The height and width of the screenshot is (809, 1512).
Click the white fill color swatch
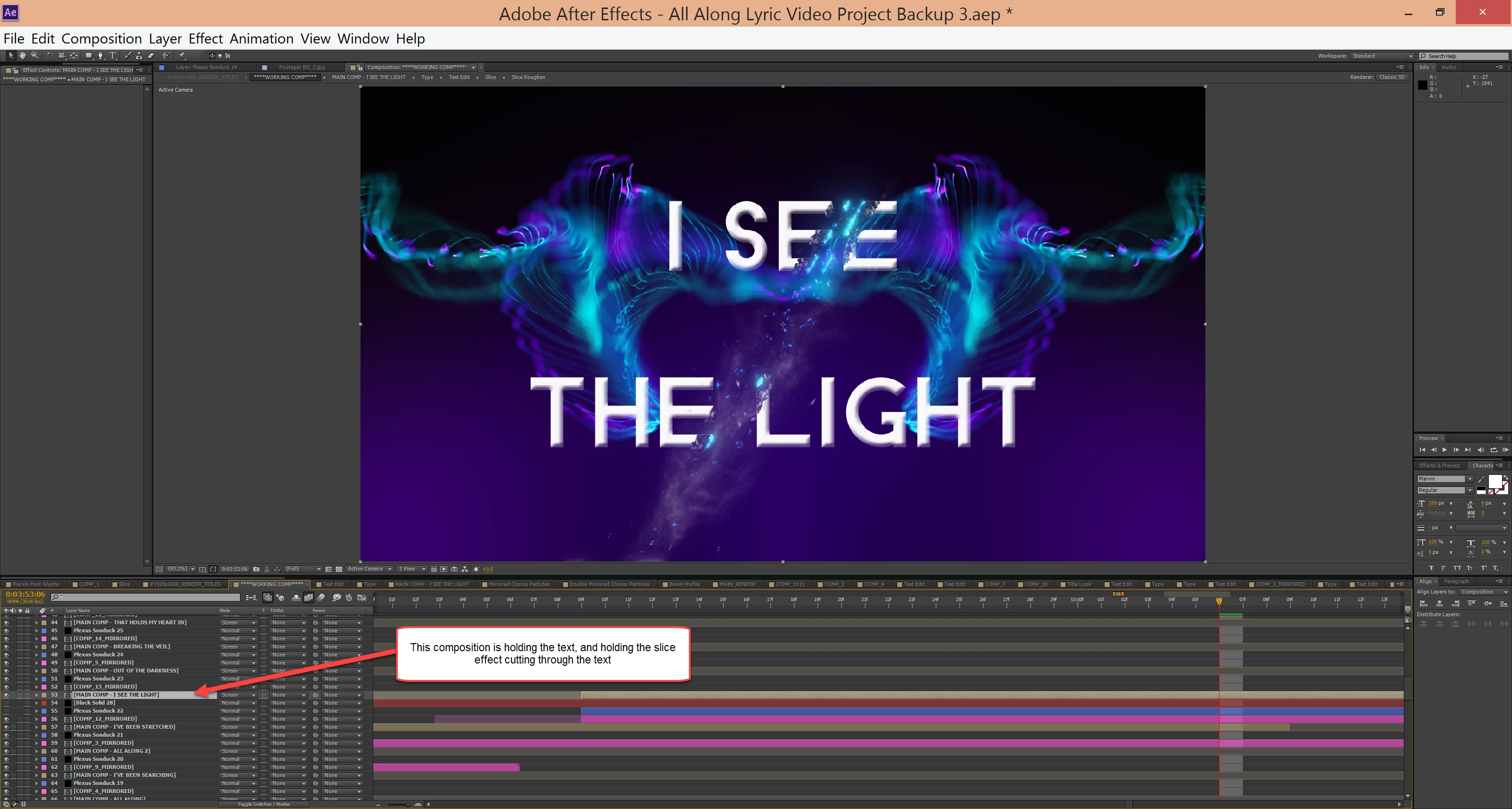1495,482
